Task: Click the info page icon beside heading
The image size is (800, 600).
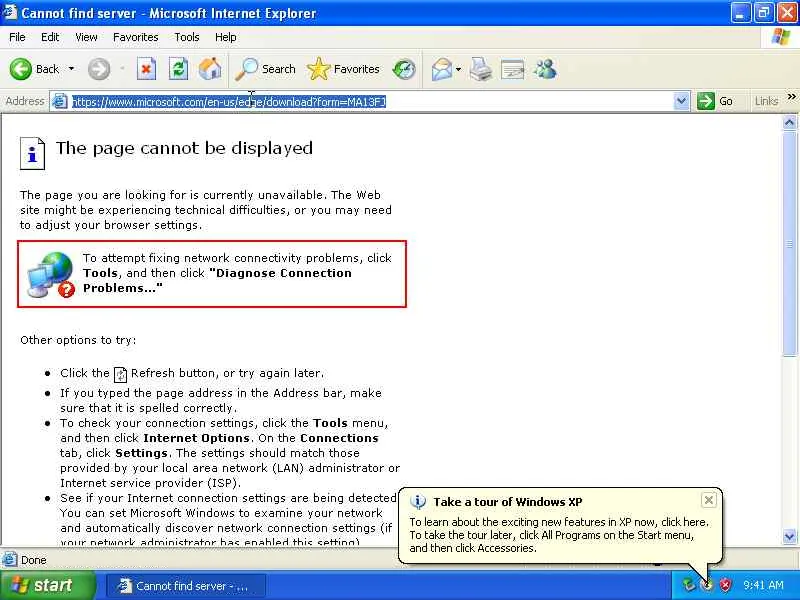Action: pos(32,153)
